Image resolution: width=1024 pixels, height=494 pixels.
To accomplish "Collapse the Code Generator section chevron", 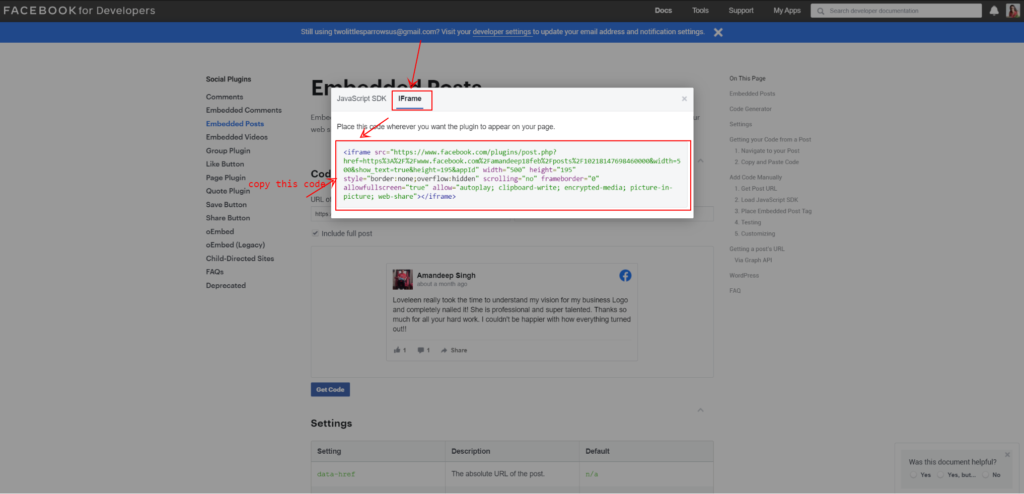I will pos(700,160).
